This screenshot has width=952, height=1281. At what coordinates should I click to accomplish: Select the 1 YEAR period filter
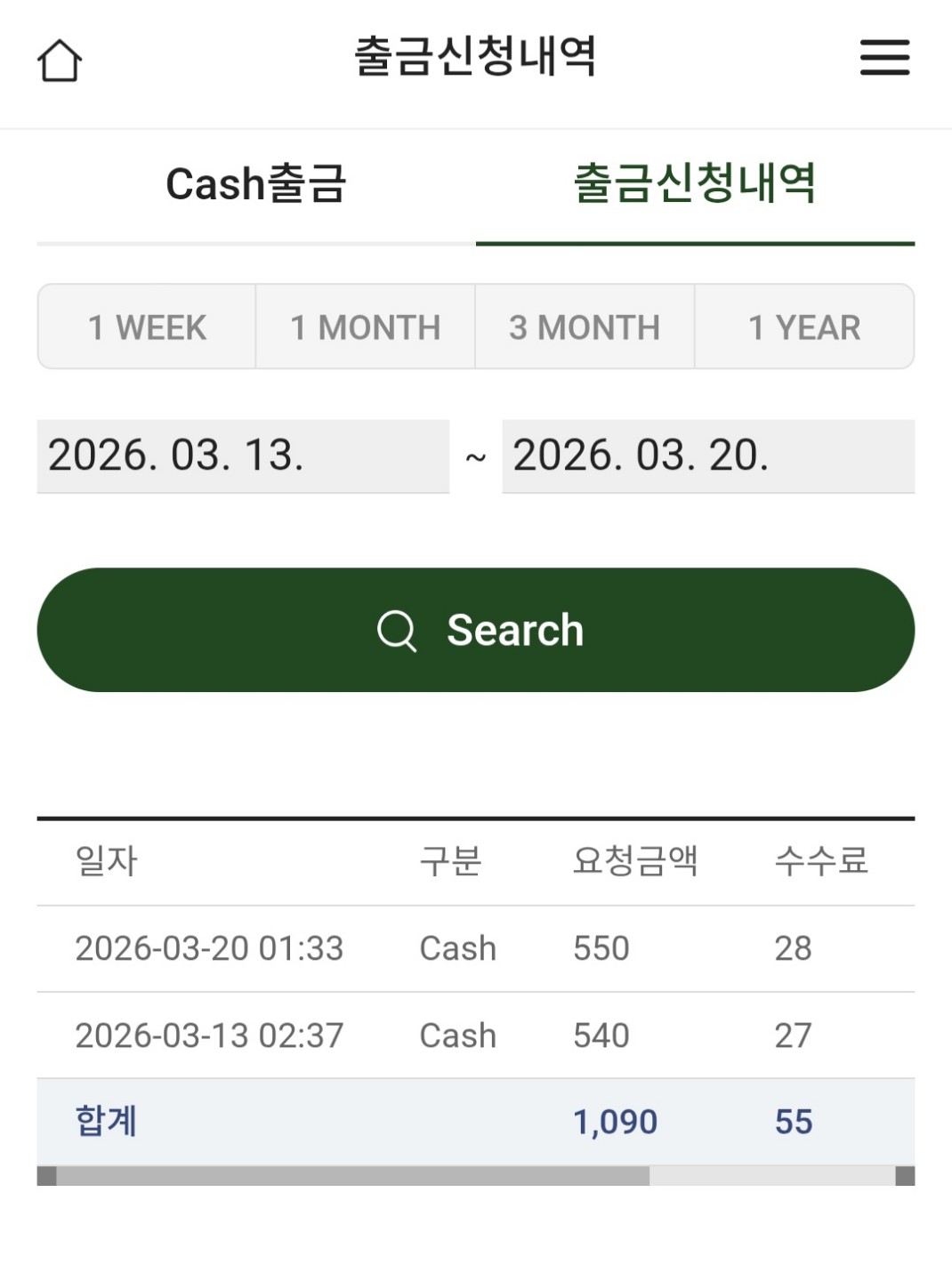[804, 327]
